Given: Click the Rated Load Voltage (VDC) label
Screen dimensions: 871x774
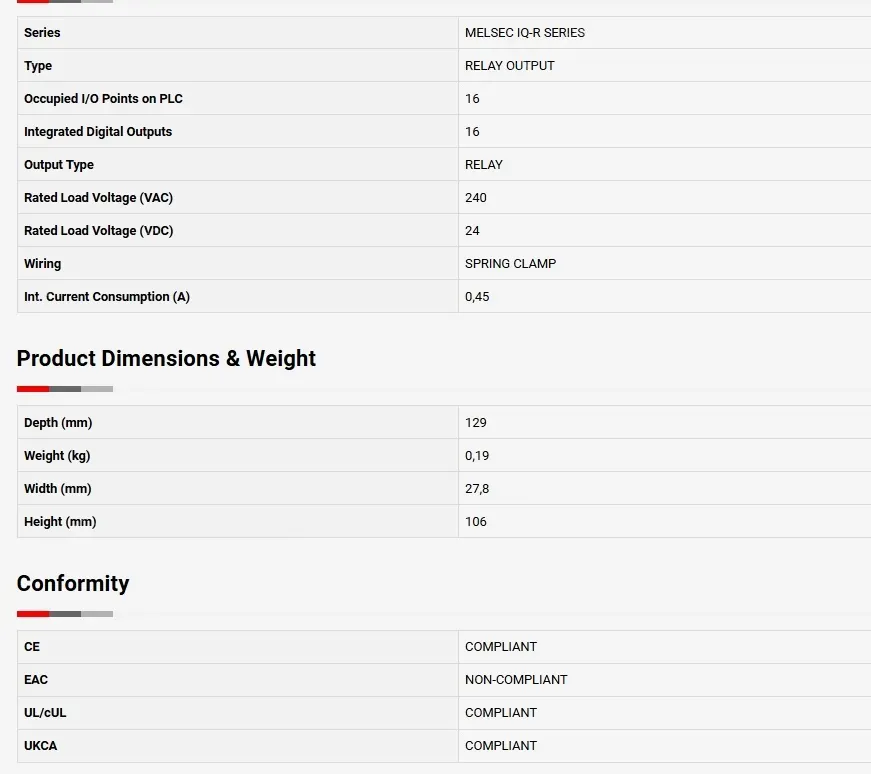Looking at the screenshot, I should [98, 231].
